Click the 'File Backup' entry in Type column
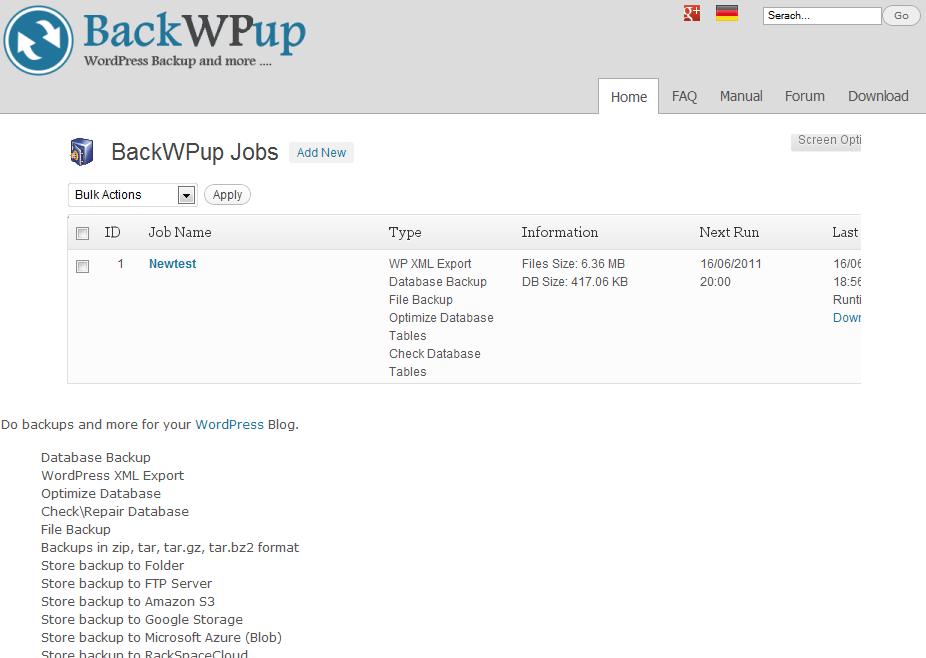926x658 pixels. 420,300
